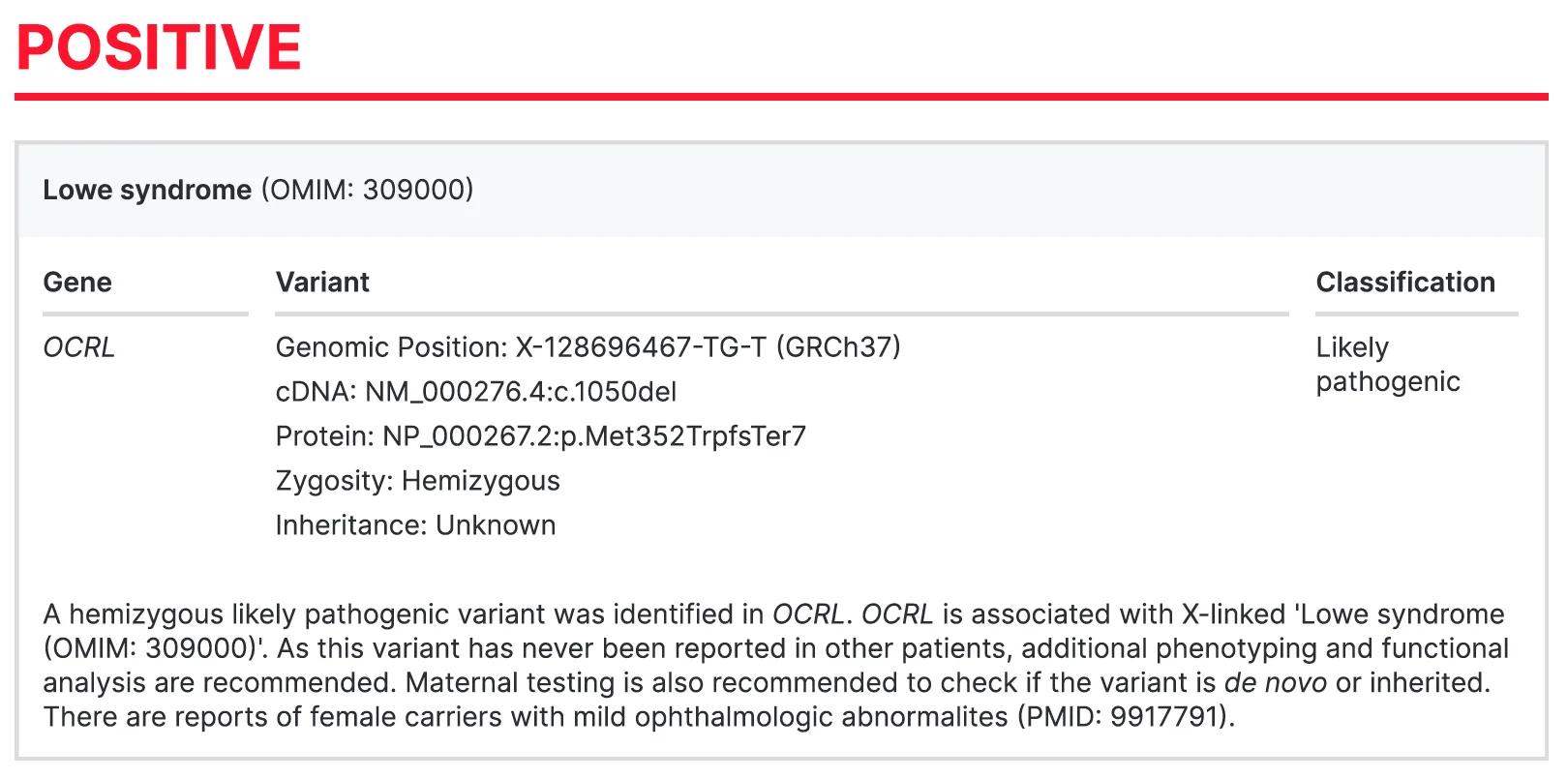Click the bold Lowe syndrome title
Viewport: 1568px width, 778px height.
tap(147, 190)
